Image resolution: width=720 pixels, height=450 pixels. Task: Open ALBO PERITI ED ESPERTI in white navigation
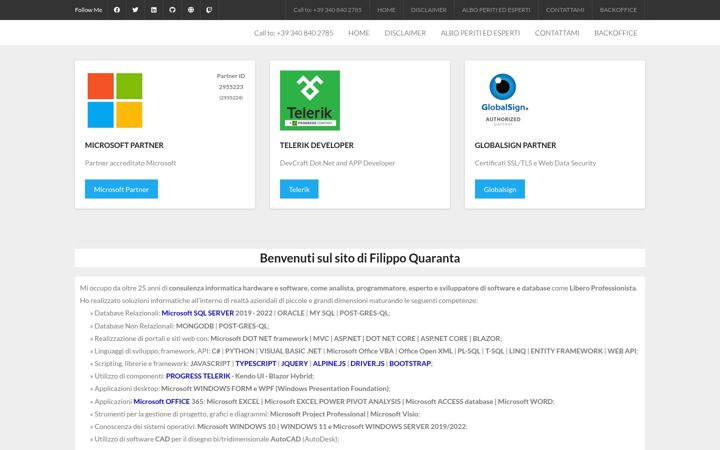pyautogui.click(x=480, y=33)
